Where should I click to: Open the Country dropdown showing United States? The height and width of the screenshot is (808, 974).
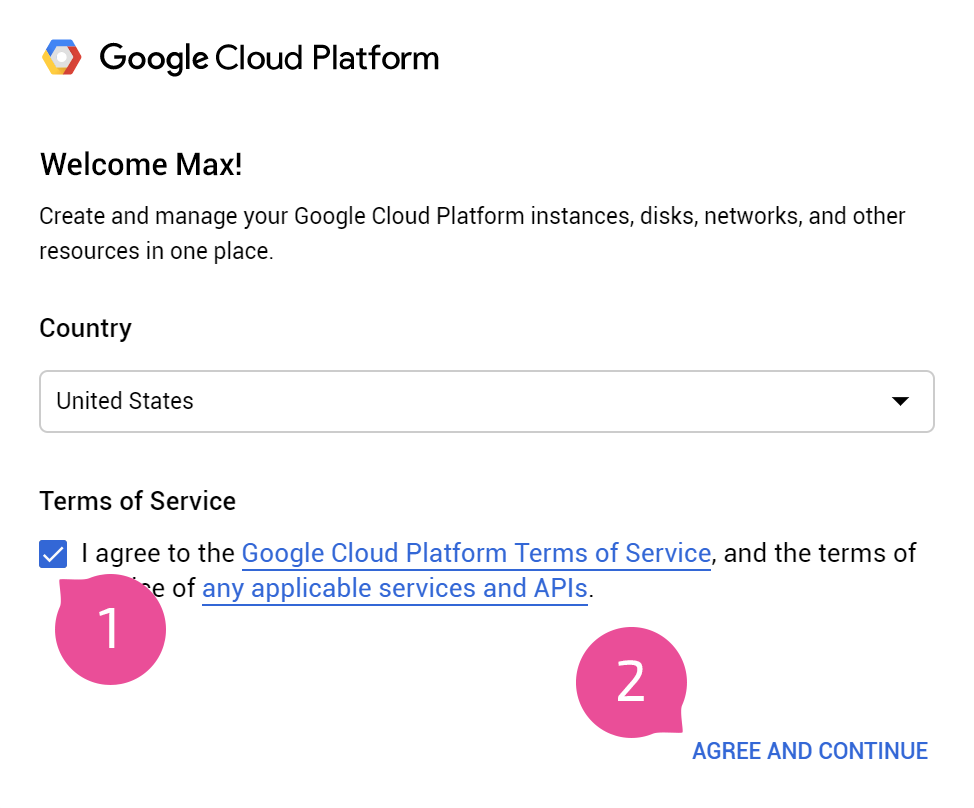pyautogui.click(x=486, y=401)
